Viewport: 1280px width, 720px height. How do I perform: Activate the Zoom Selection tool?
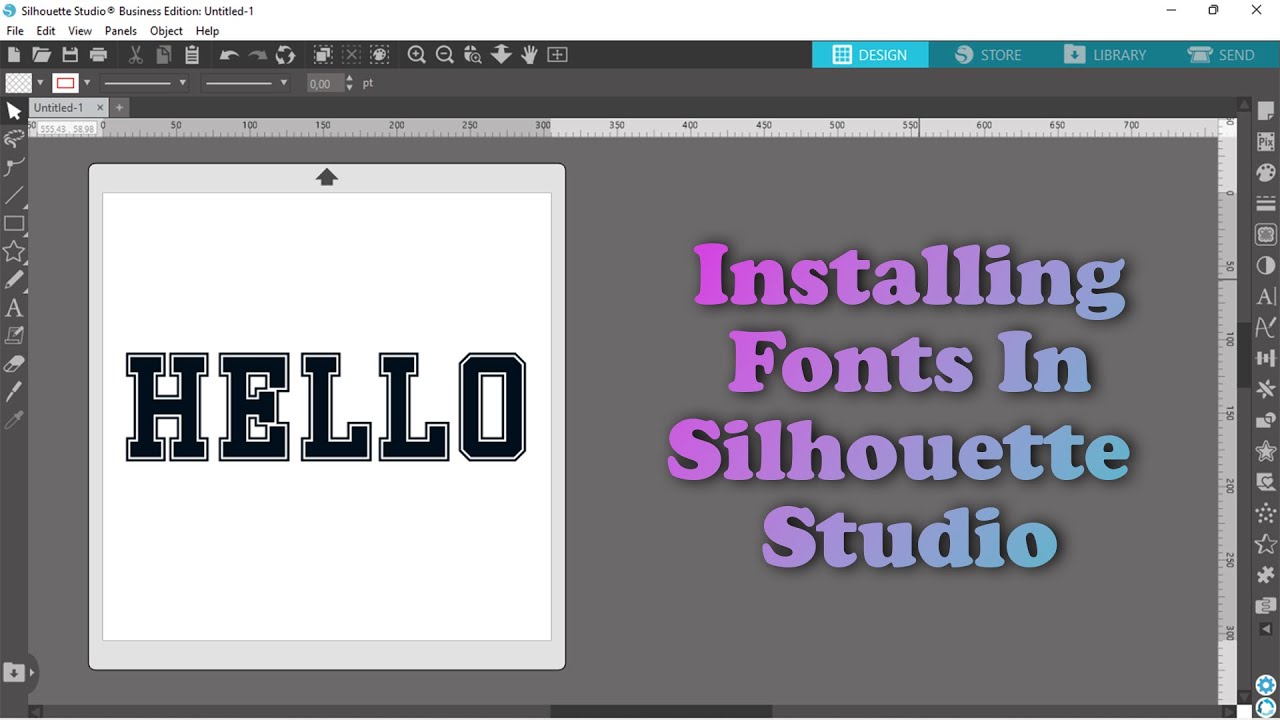473,55
